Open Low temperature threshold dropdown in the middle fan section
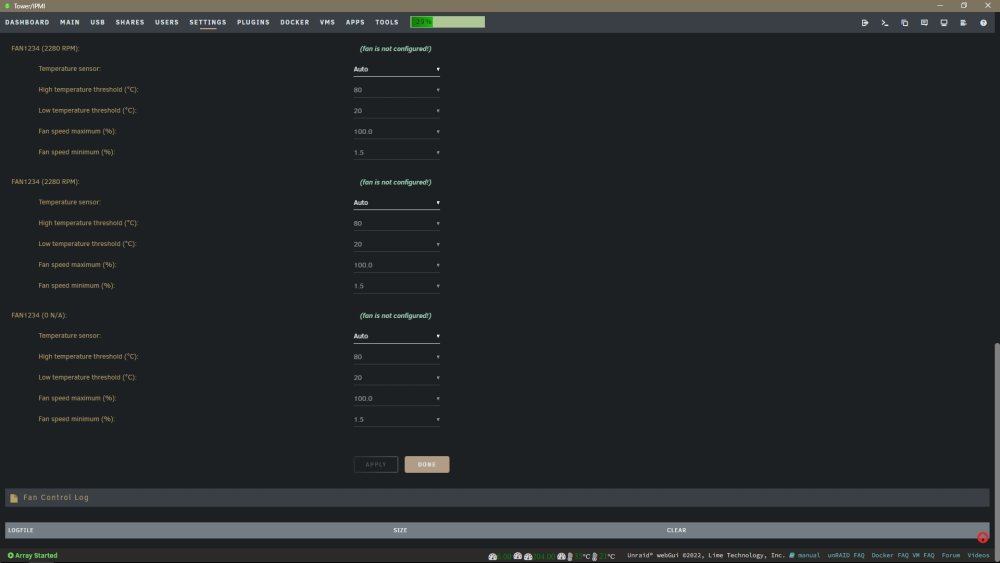 click(x=396, y=244)
